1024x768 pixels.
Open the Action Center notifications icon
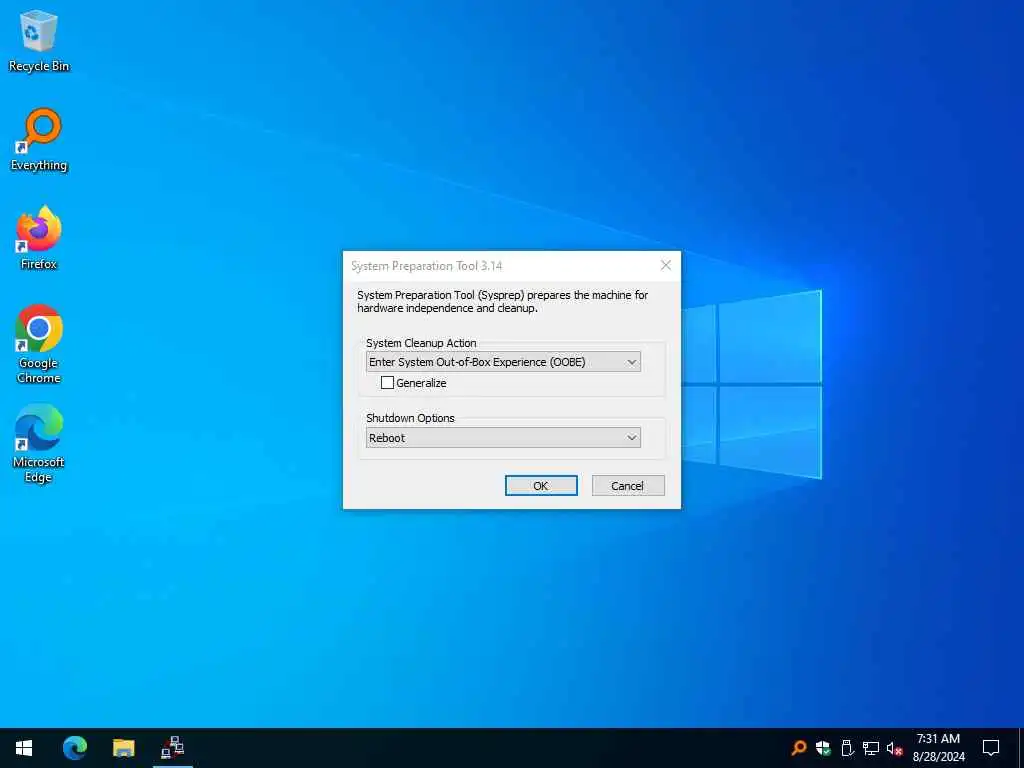pyautogui.click(x=991, y=748)
